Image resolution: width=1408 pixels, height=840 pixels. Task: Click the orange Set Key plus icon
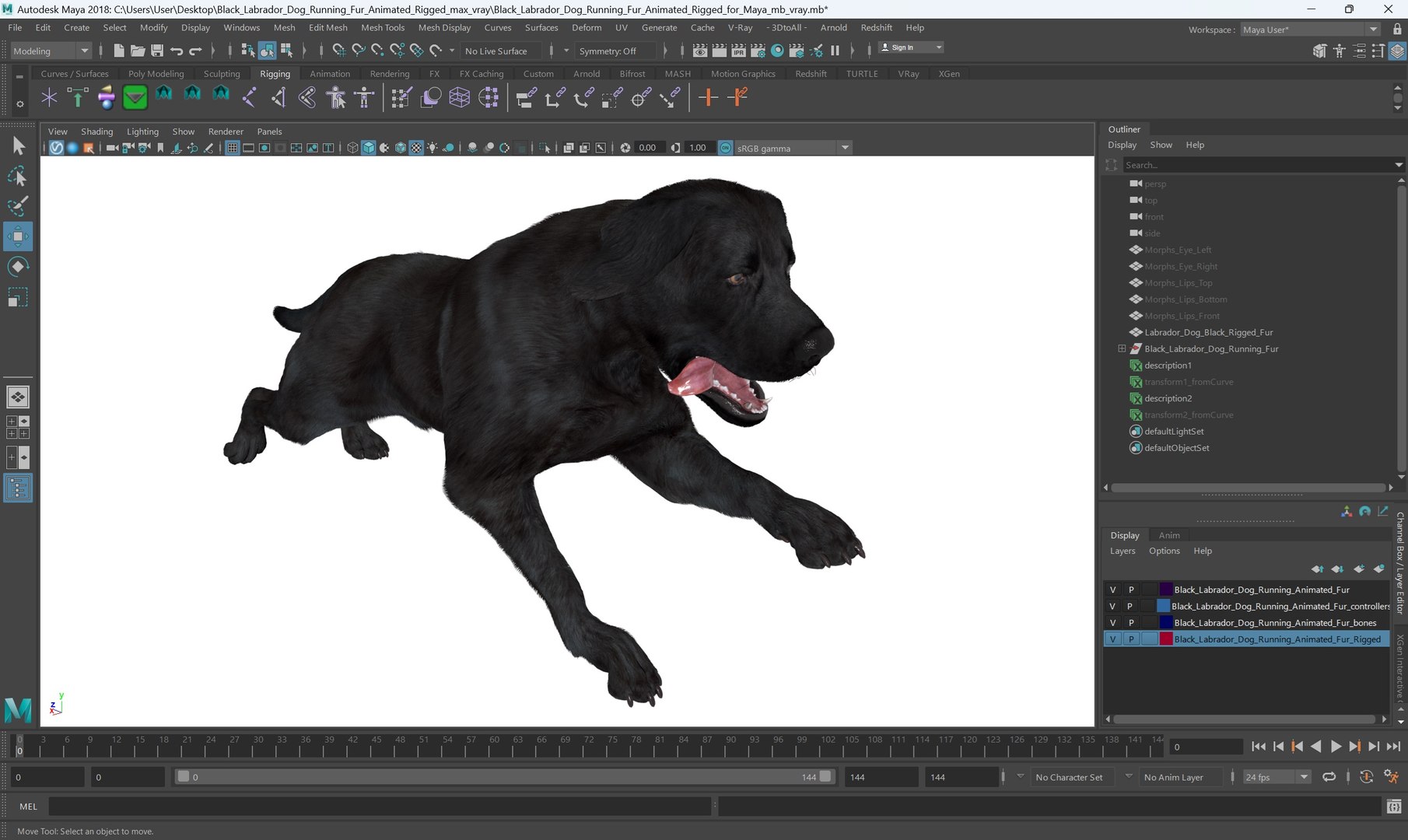pos(707,97)
